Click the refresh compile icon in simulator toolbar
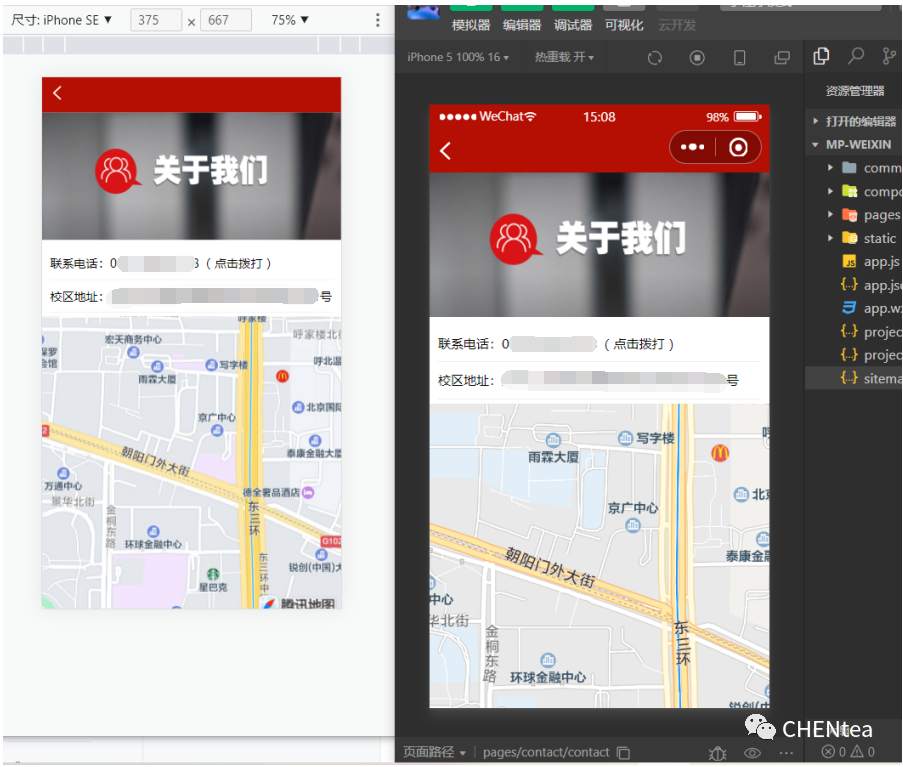Screen dimensions: 903x767 (655, 58)
